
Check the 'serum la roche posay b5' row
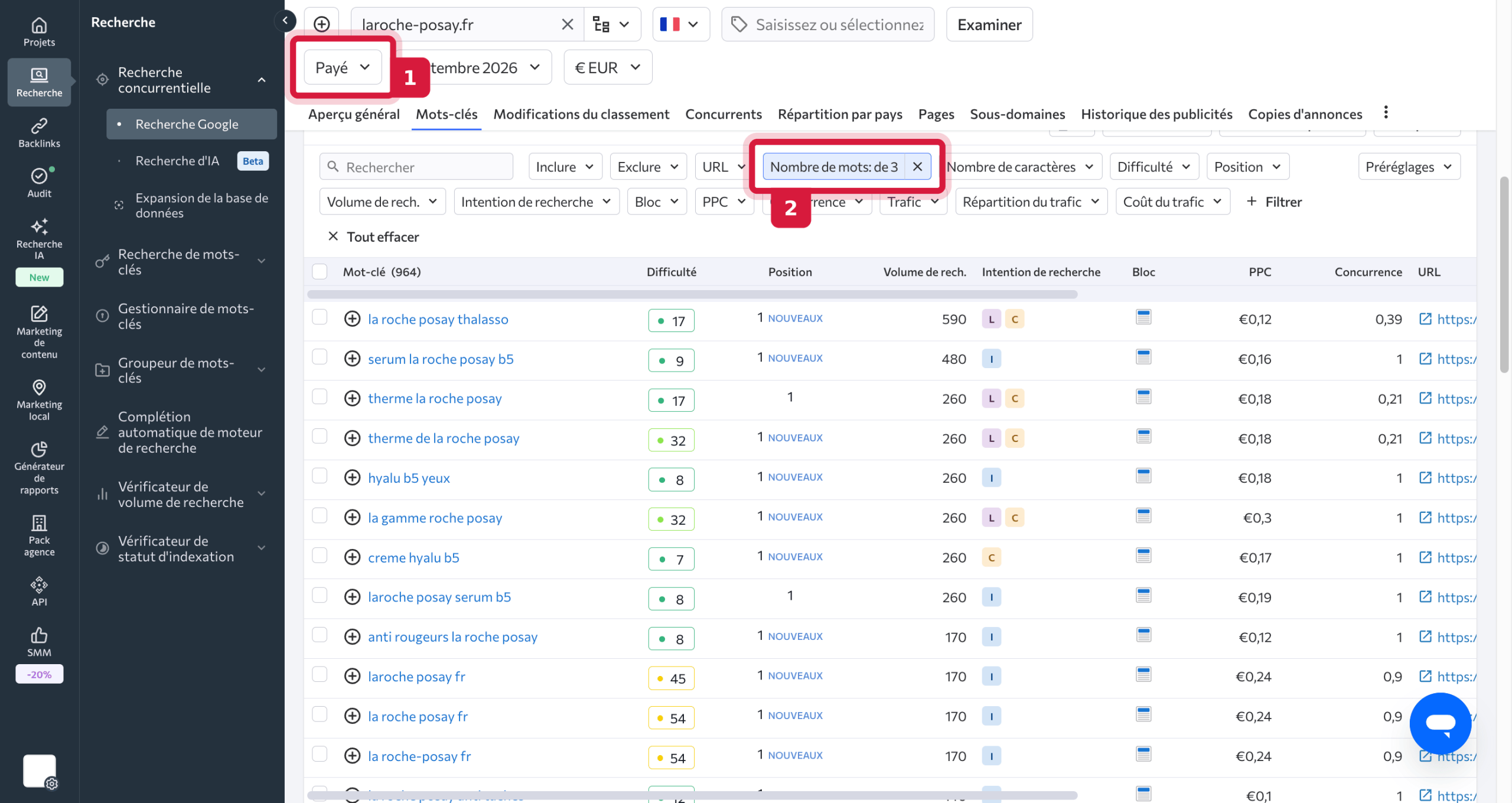coord(320,357)
